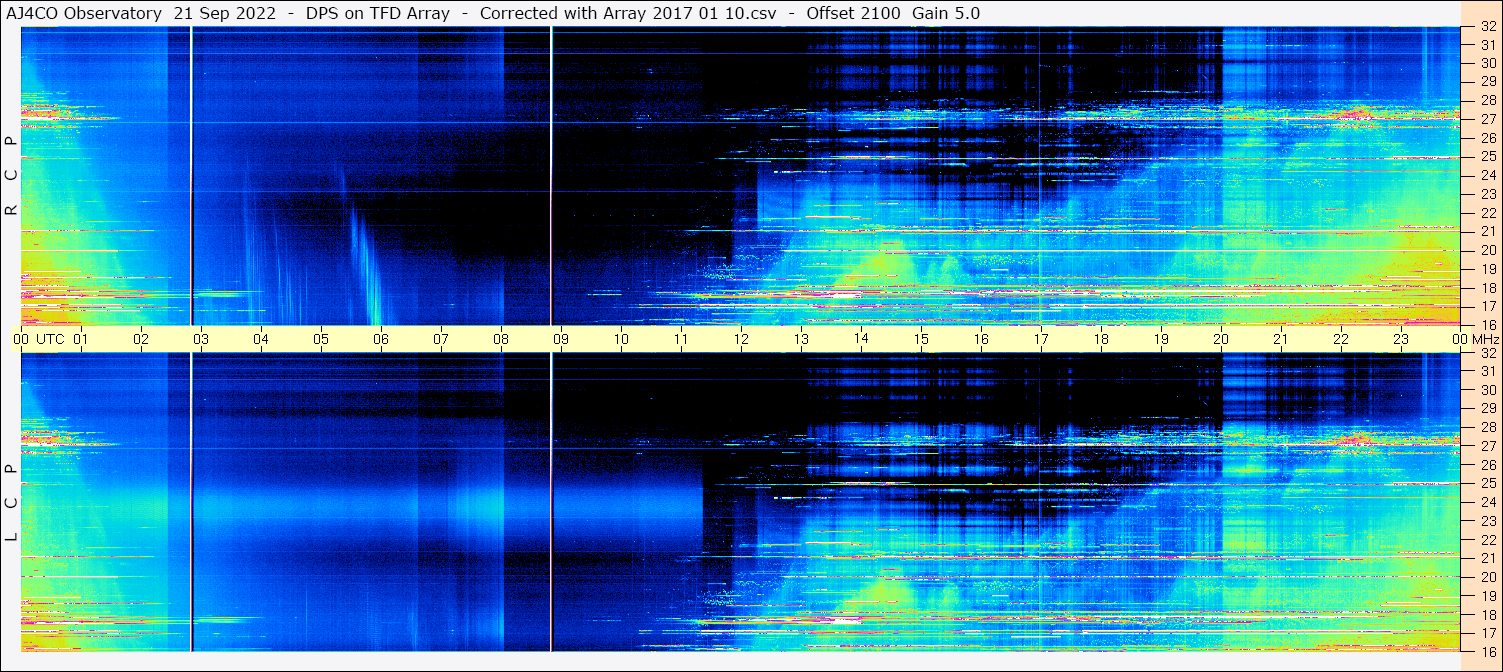The width and height of the screenshot is (1503, 672).
Task: Select the 06 hour tick on UTC axis
Action: click(x=381, y=339)
